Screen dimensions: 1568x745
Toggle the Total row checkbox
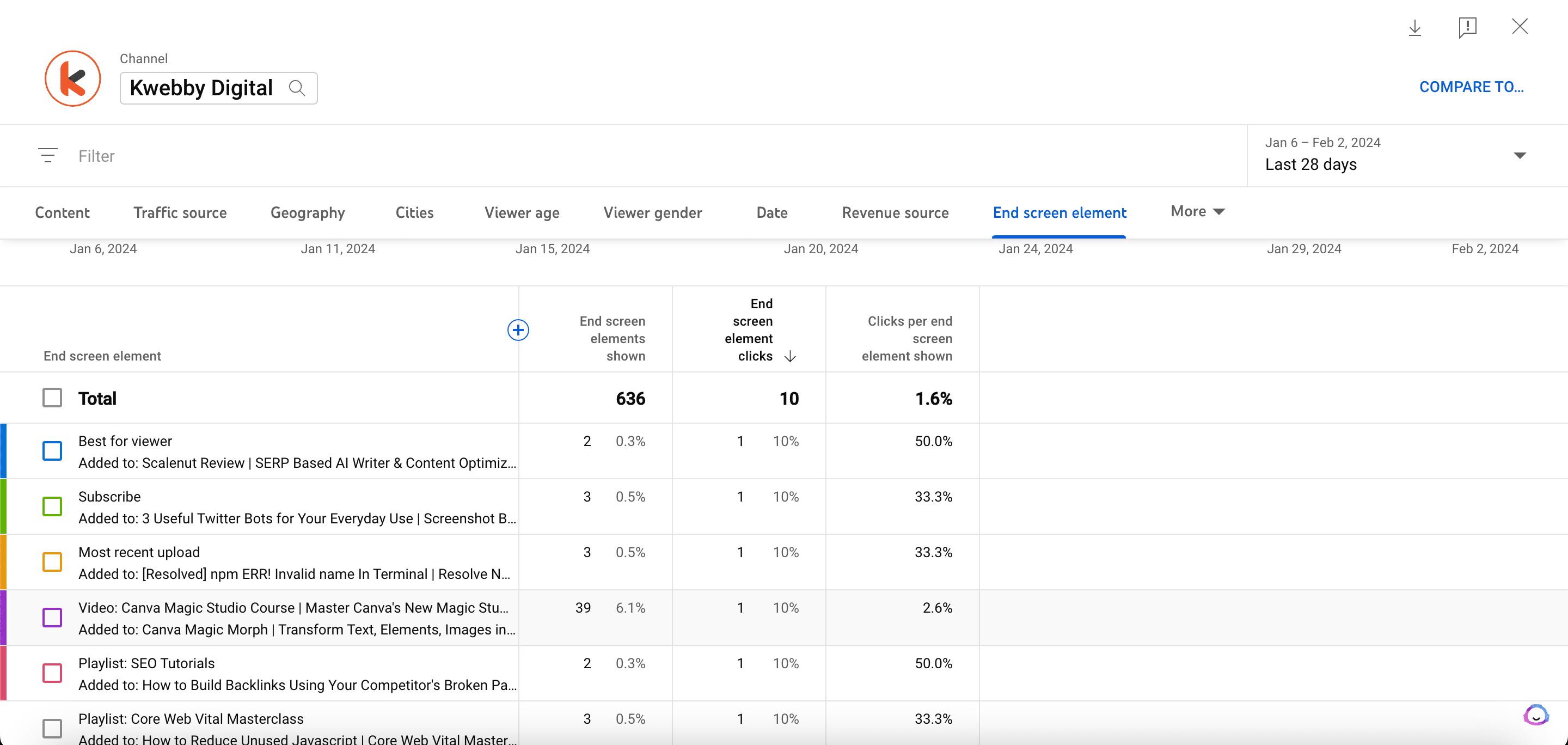pyautogui.click(x=52, y=398)
